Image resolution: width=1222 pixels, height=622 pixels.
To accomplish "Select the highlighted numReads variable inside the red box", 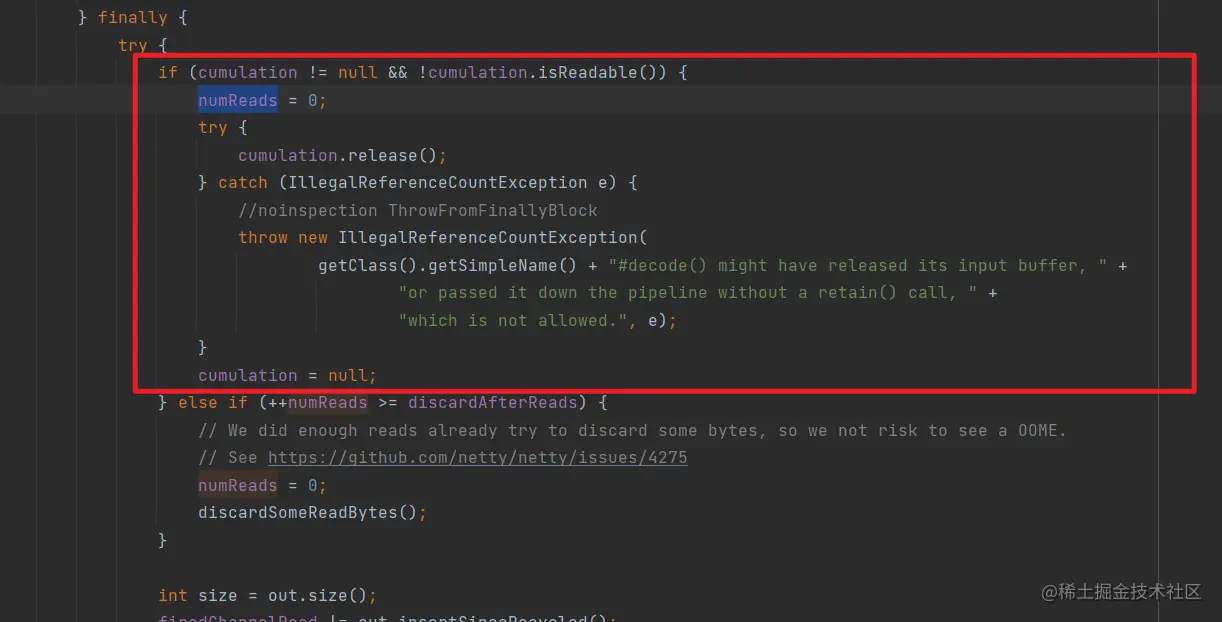I will pyautogui.click(x=238, y=100).
